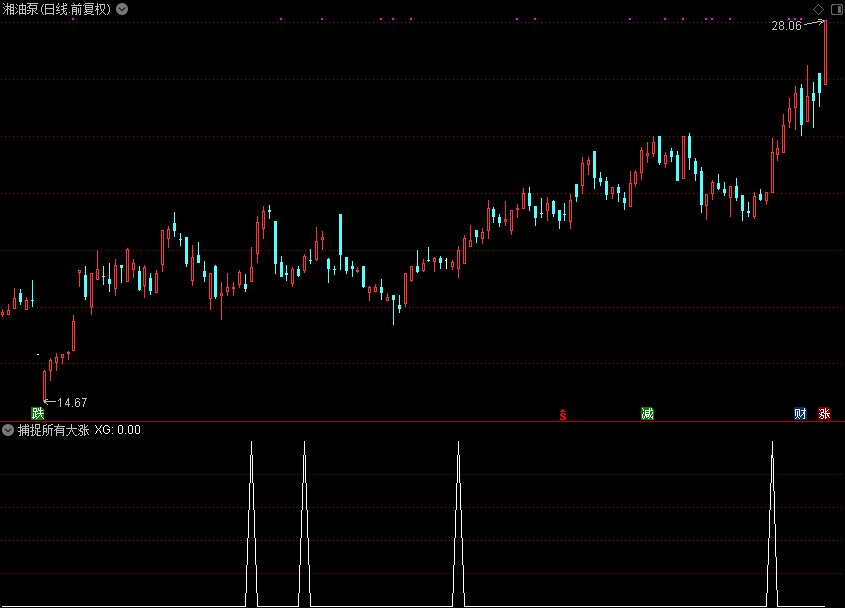This screenshot has height=608, width=845.
Task: Click the tall red candlestick at far right
Action: (825, 52)
